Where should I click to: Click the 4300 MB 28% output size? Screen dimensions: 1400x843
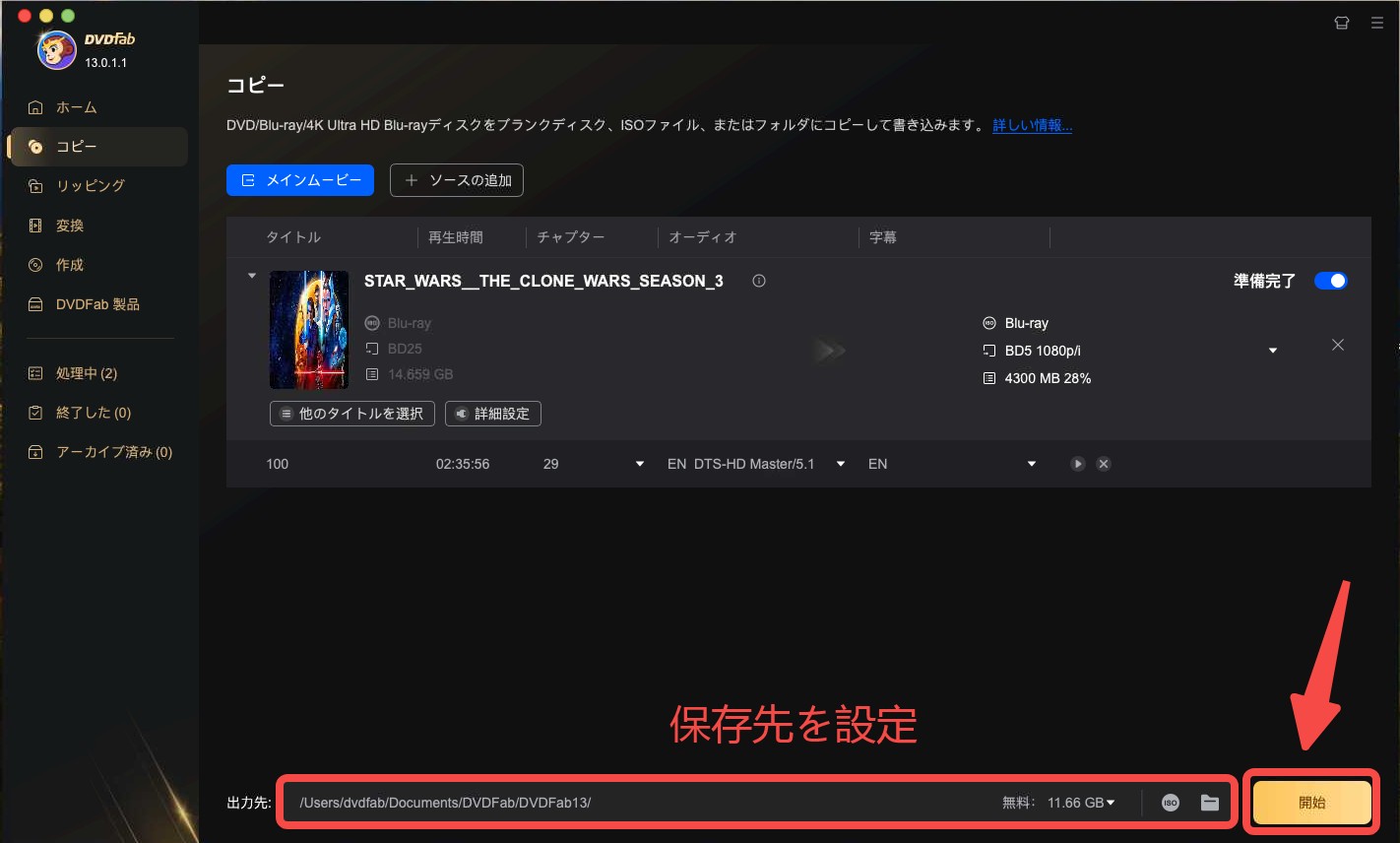click(x=1048, y=378)
